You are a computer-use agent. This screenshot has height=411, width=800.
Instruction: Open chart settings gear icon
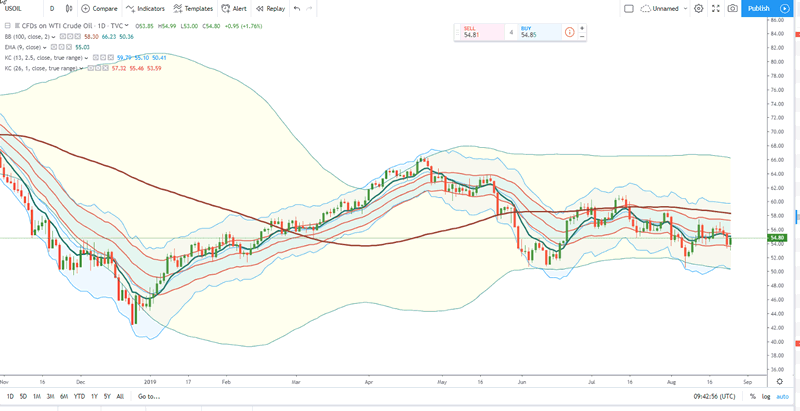[x=699, y=8]
